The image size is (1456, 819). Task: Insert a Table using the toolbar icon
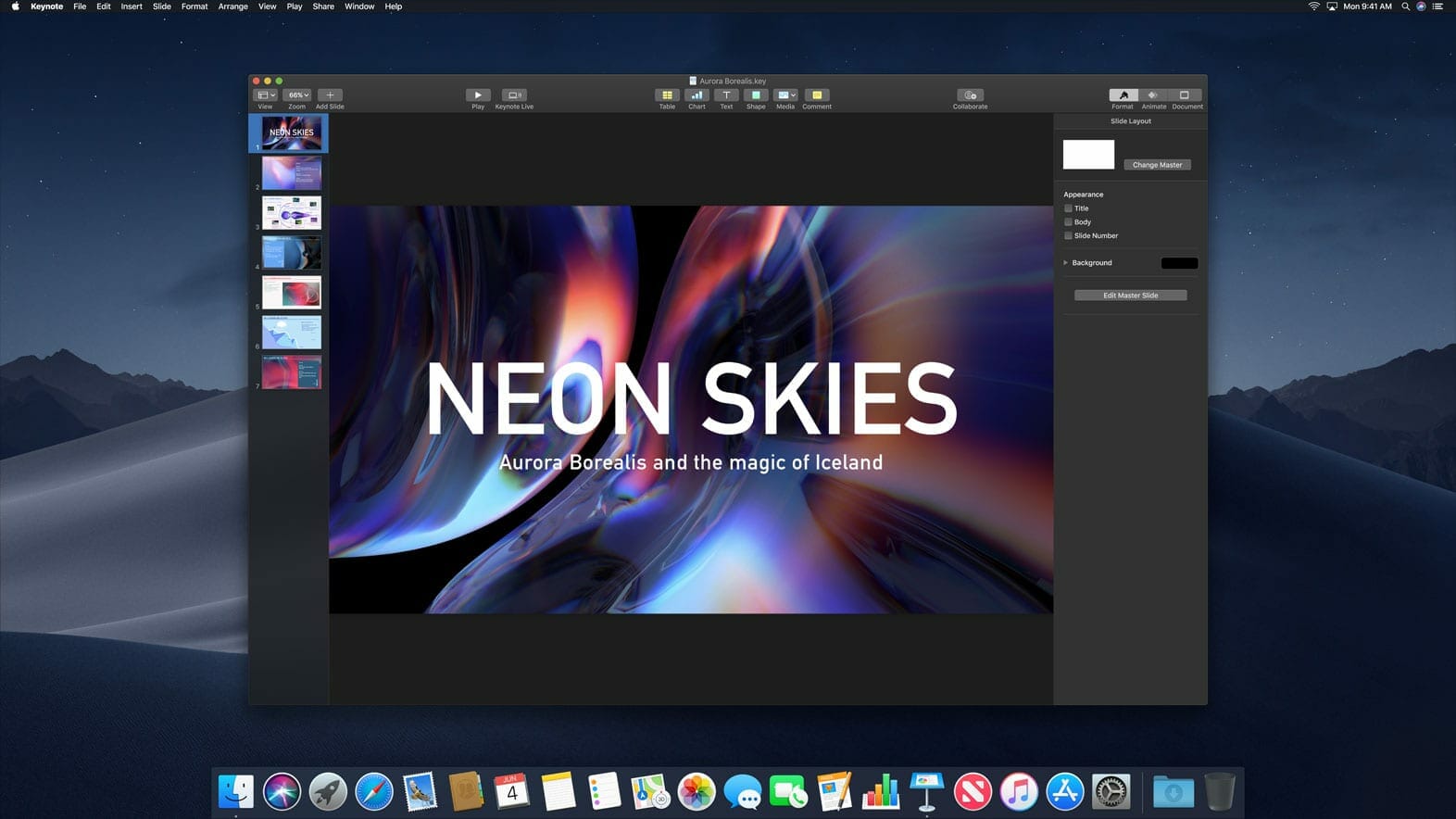pos(667,95)
